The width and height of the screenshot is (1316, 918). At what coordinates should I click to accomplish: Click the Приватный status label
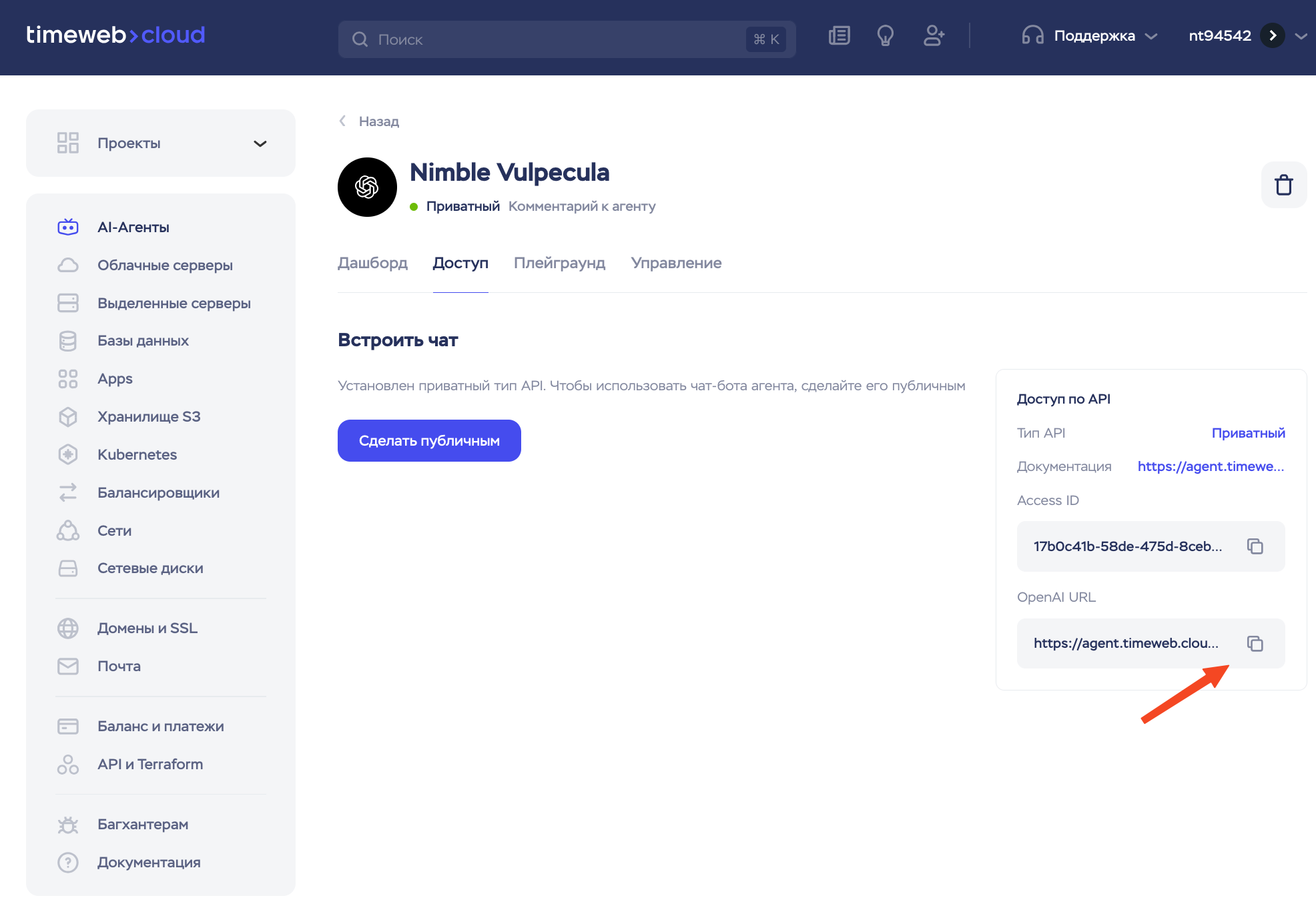coord(463,206)
